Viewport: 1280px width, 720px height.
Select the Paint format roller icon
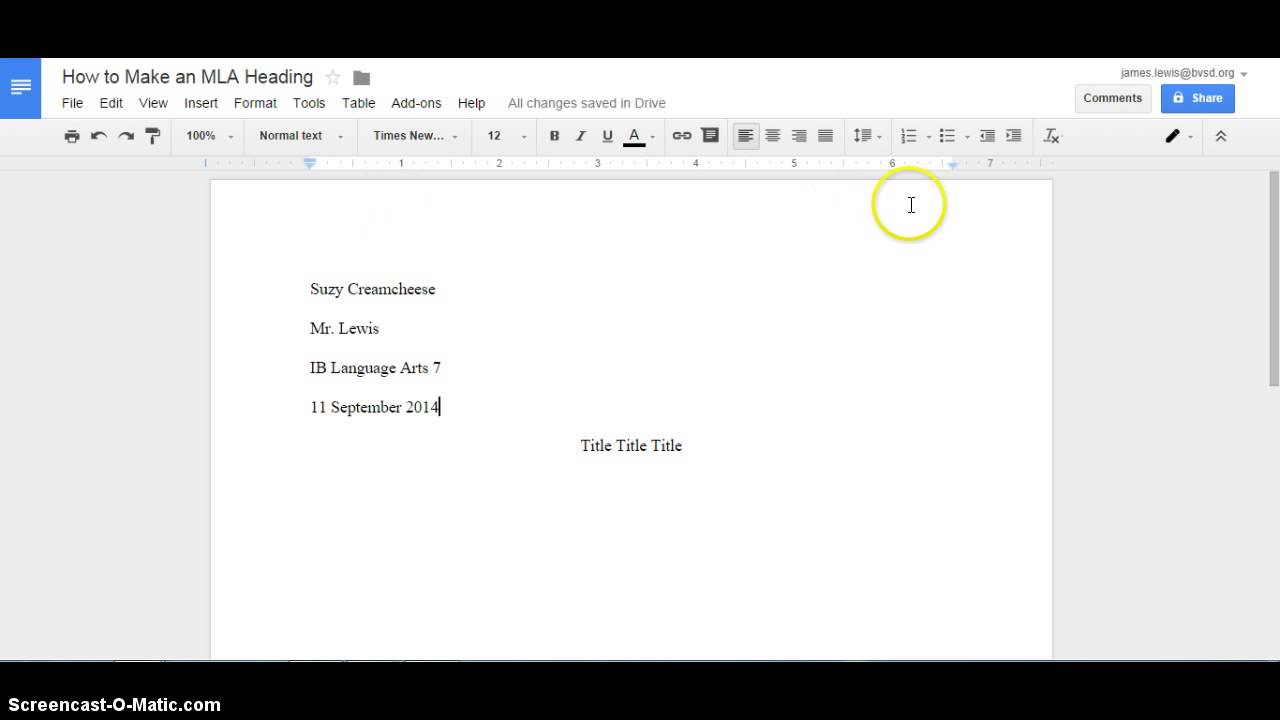[153, 136]
